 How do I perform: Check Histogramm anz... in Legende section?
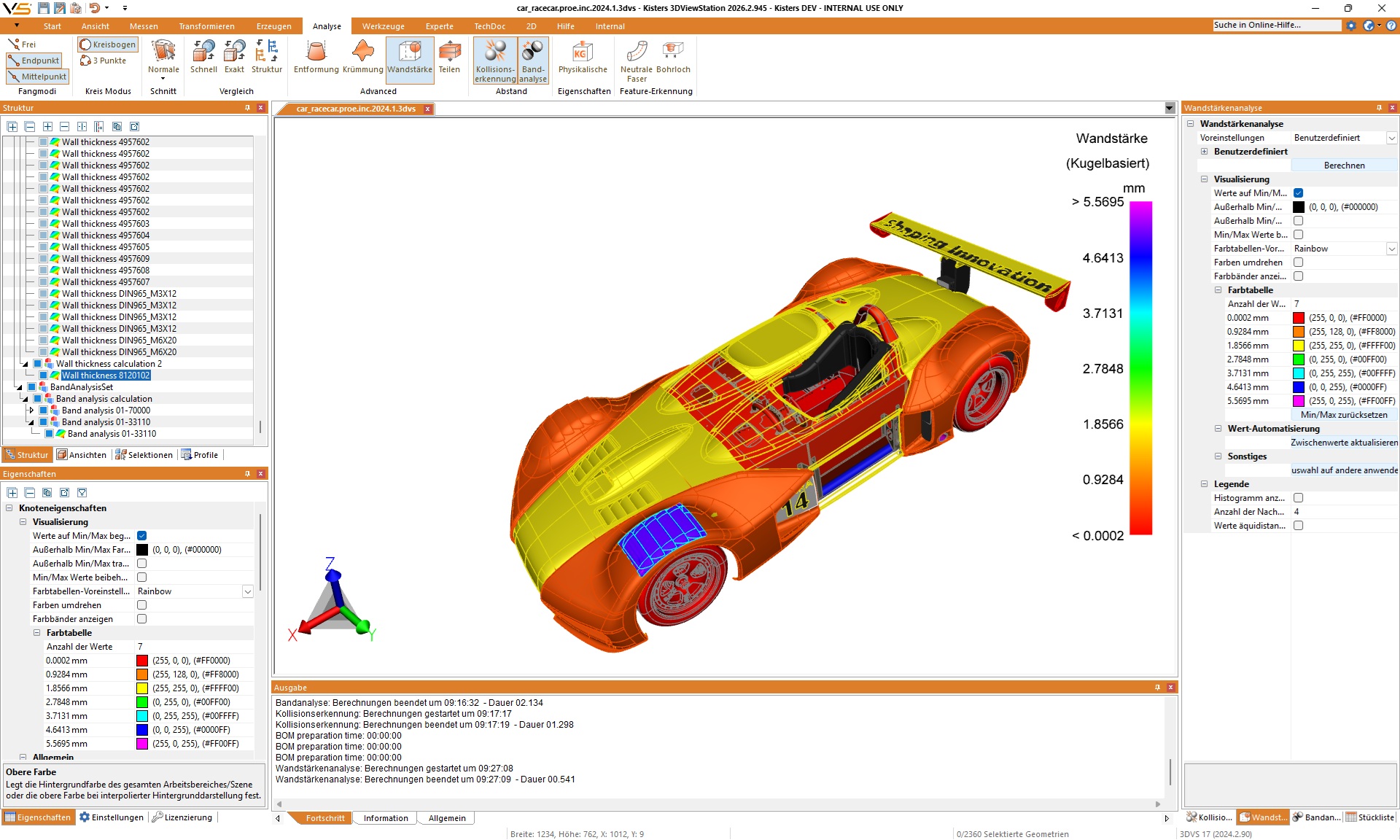pos(1299,498)
